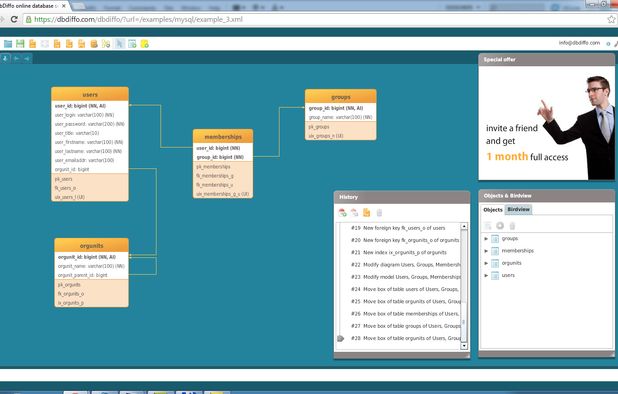Click the trash icon in Objects toolbar
This screenshot has height=394, width=618.
coord(512,226)
